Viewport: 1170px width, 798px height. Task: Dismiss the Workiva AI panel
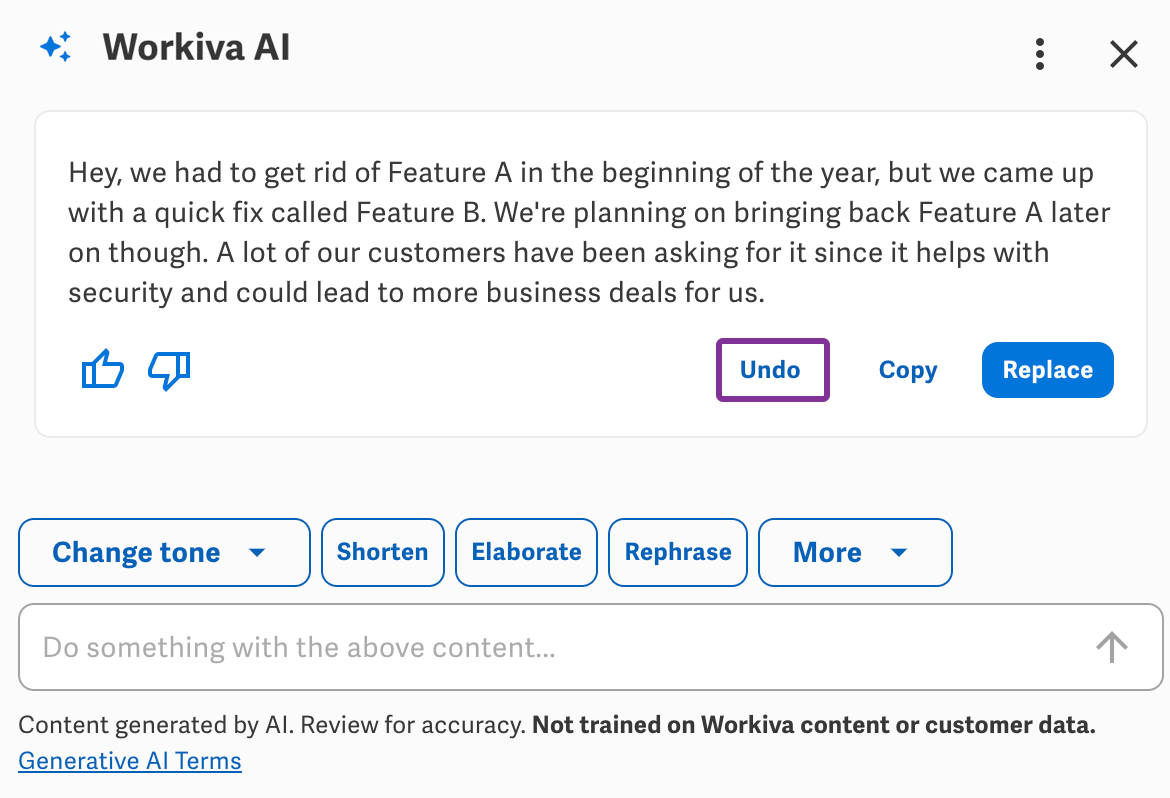click(x=1123, y=54)
